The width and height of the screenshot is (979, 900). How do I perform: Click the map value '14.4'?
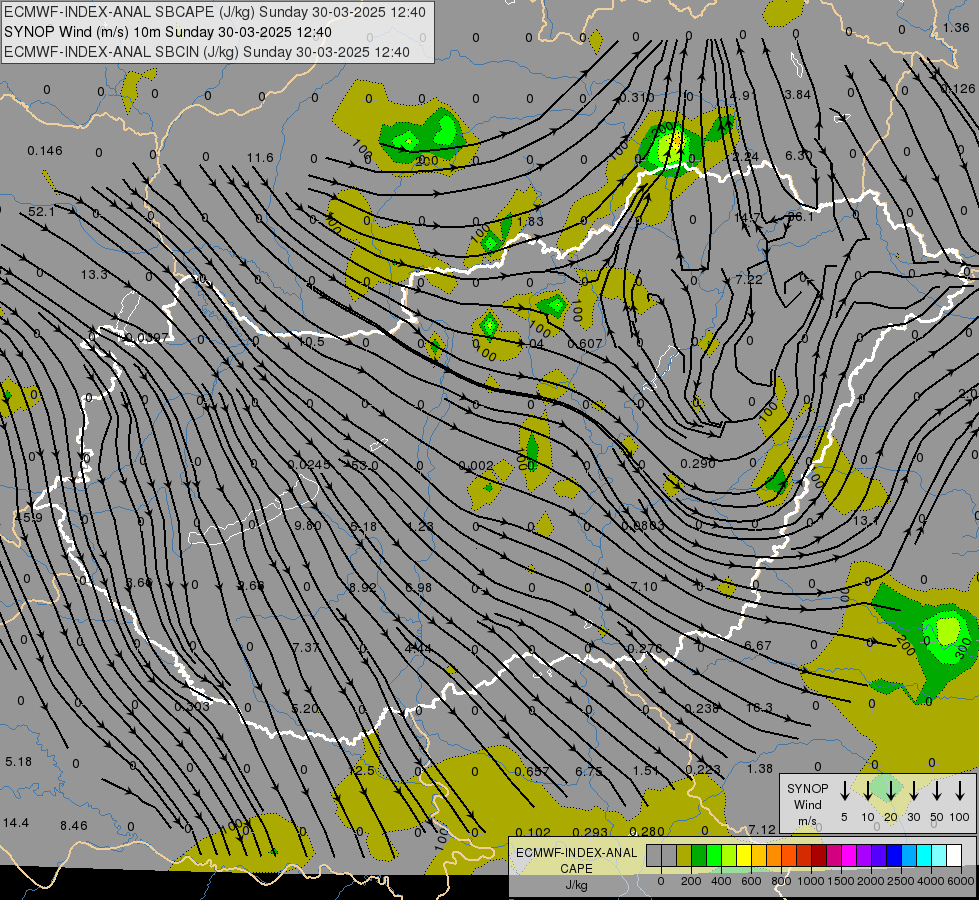[16, 823]
